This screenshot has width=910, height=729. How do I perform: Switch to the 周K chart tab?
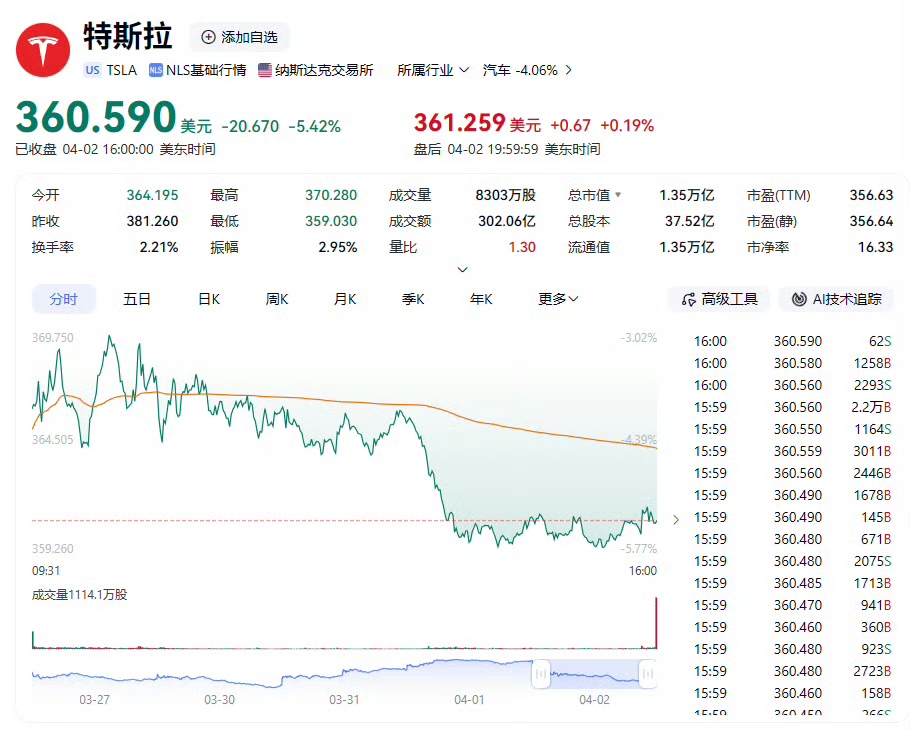(x=277, y=299)
